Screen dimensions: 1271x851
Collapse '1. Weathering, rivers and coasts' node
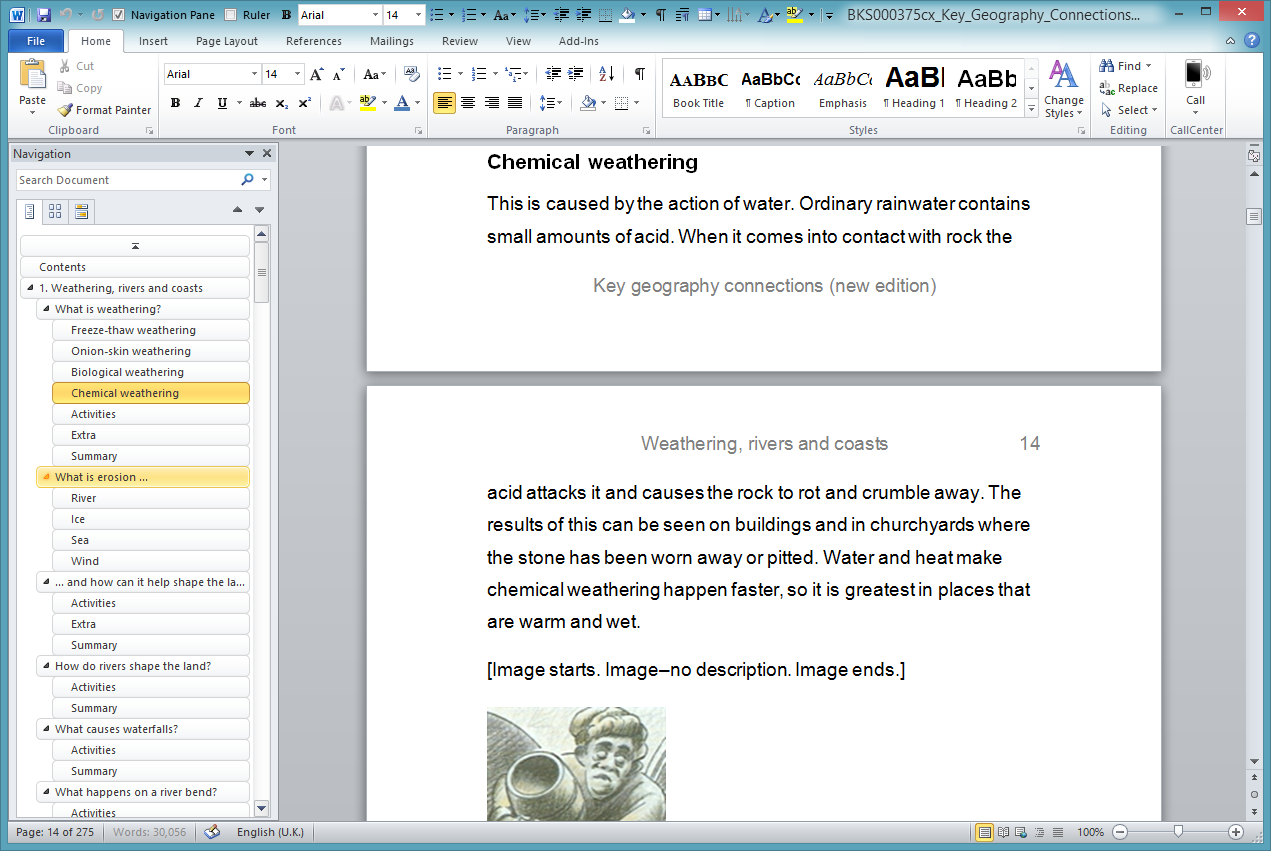(x=30, y=288)
